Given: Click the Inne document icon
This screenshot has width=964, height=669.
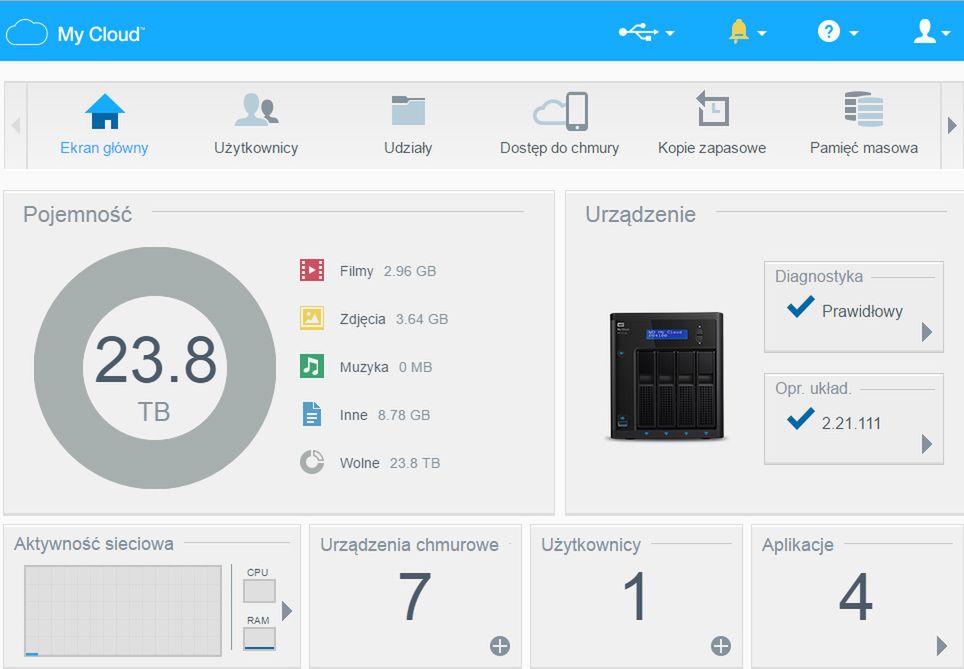Looking at the screenshot, I should pyautogui.click(x=312, y=414).
